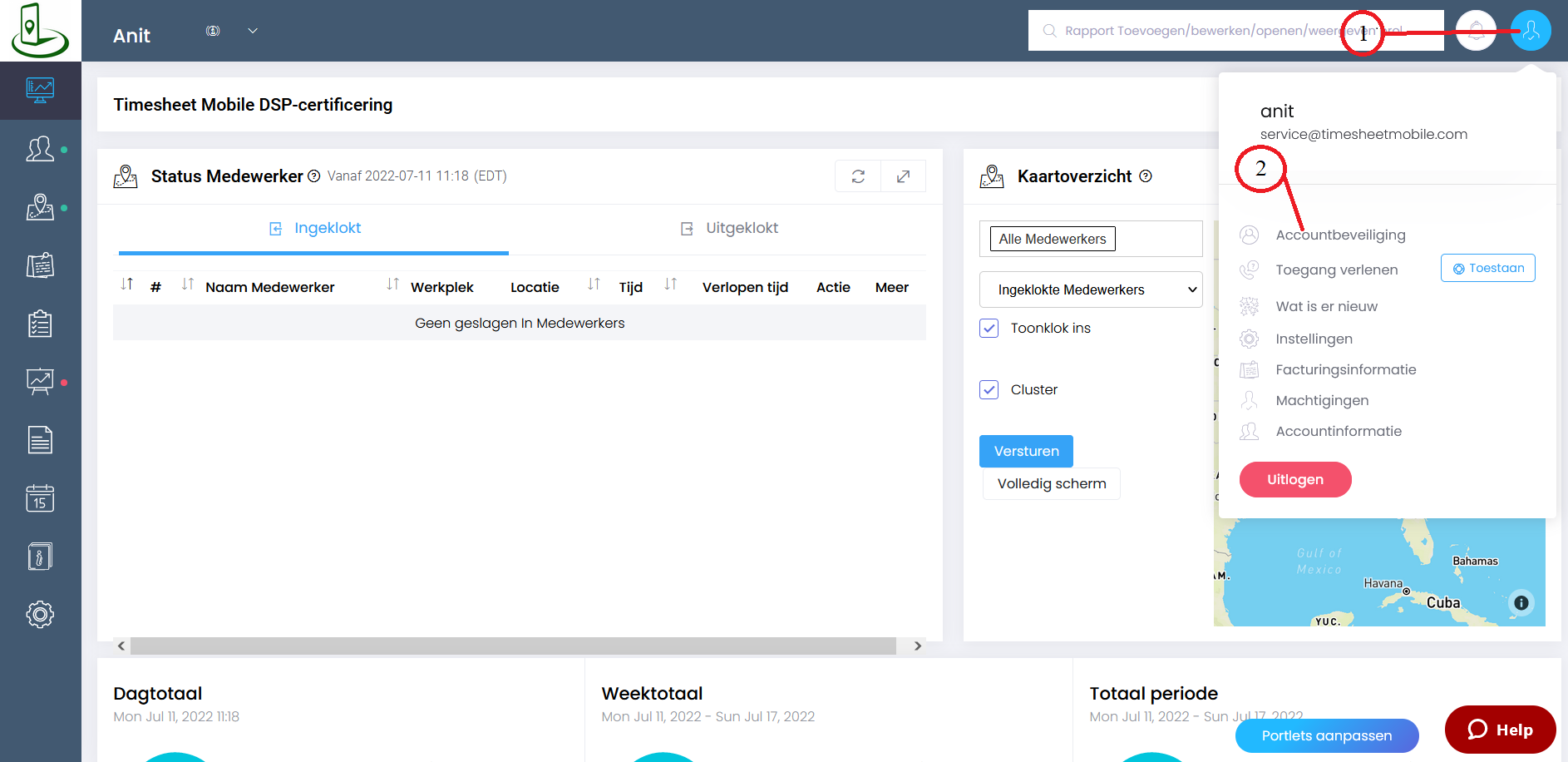The image size is (1568, 762).
Task: Open the user profile avatar icon
Action: pyautogui.click(x=1531, y=31)
